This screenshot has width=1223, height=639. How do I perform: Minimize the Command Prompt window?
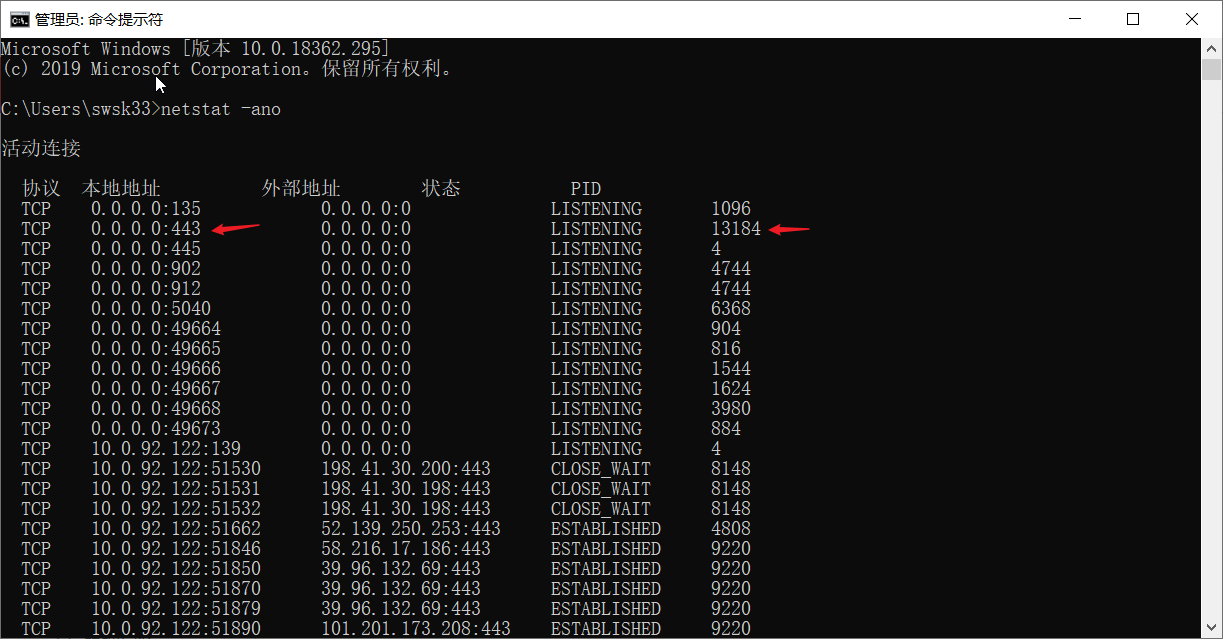click(1075, 19)
